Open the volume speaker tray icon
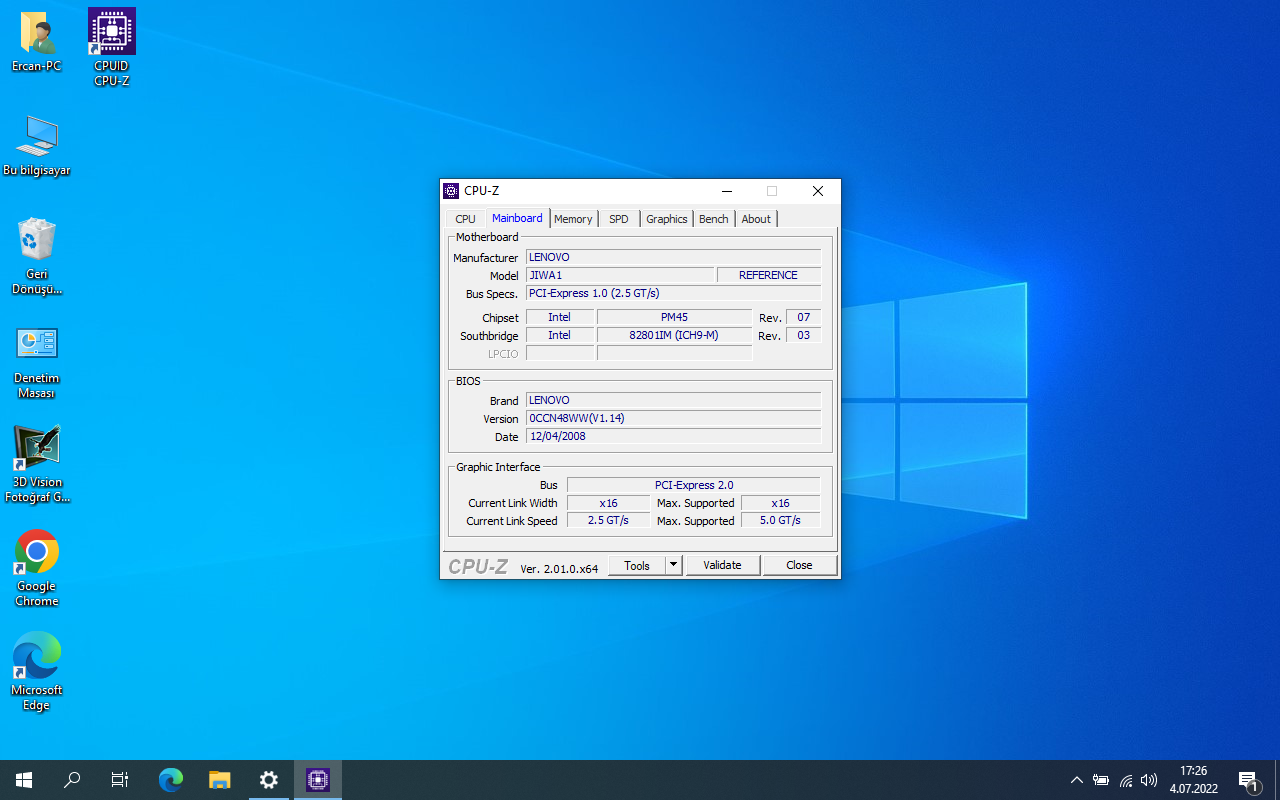The height and width of the screenshot is (800, 1280). (x=1149, y=780)
